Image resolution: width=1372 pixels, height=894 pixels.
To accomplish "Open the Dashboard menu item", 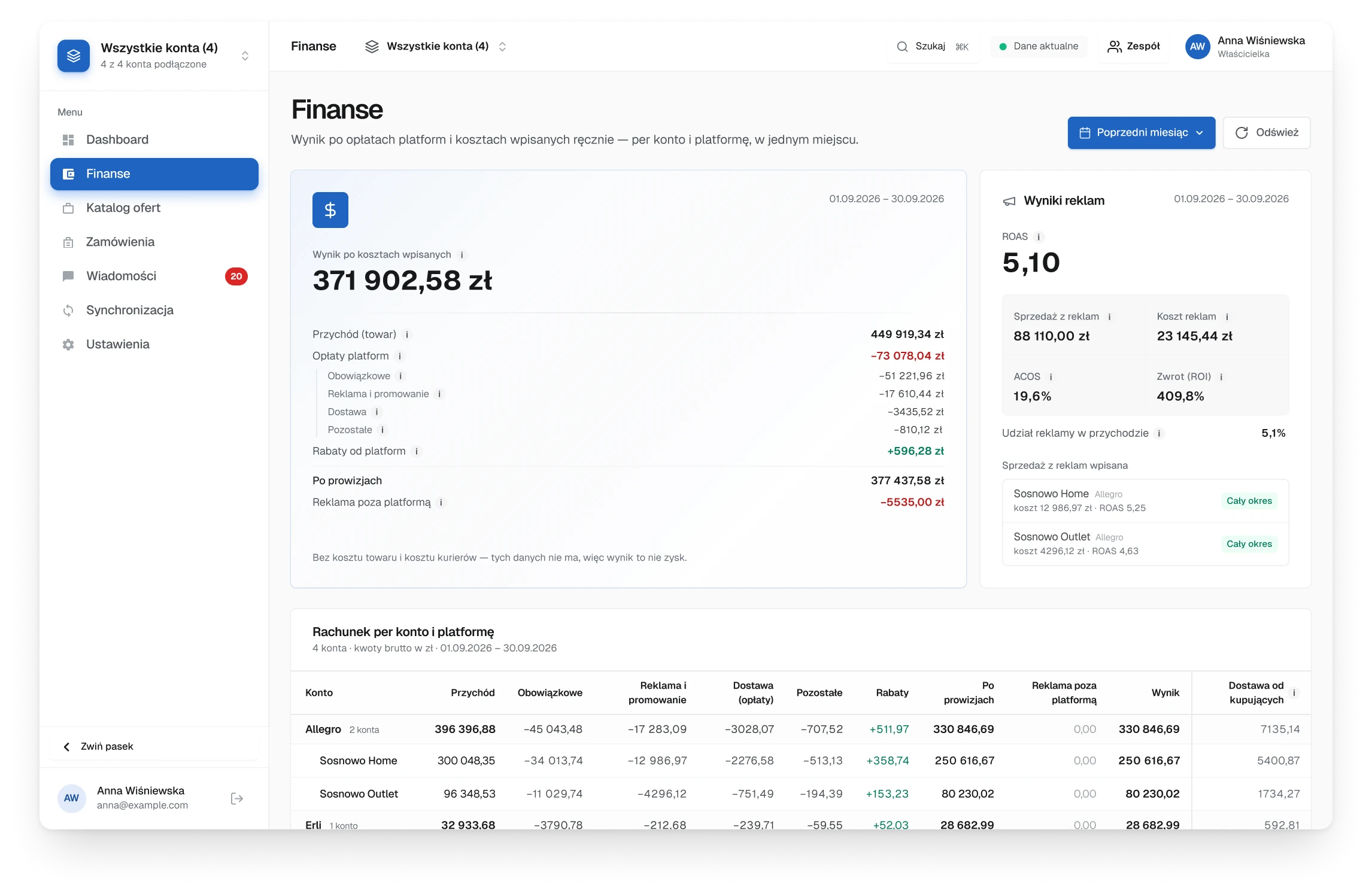I will coord(154,139).
